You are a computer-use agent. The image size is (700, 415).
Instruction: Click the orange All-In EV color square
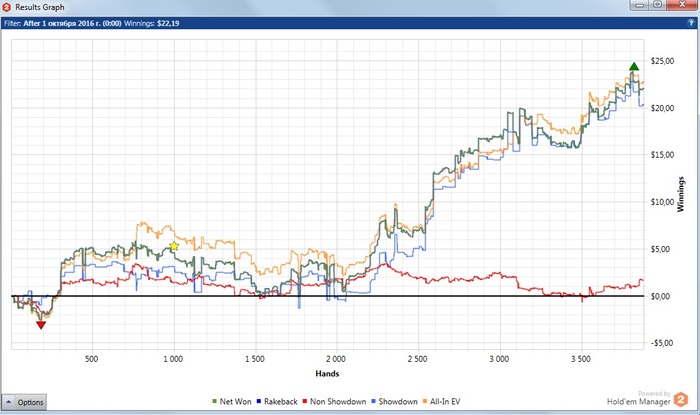(x=425, y=402)
